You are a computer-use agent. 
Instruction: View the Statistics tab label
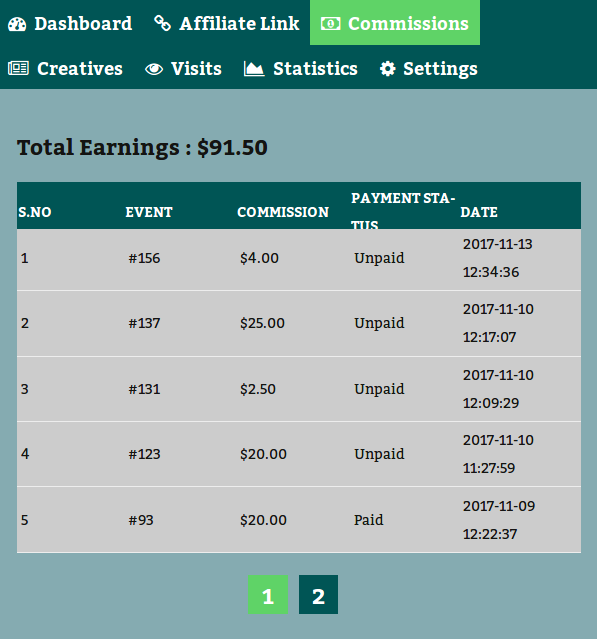coord(315,68)
